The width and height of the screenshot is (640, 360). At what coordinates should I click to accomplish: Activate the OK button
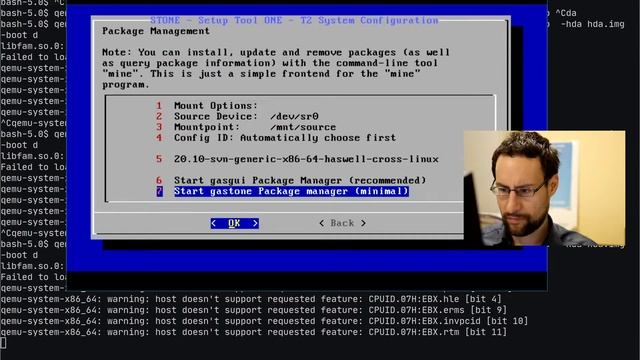pos(235,223)
